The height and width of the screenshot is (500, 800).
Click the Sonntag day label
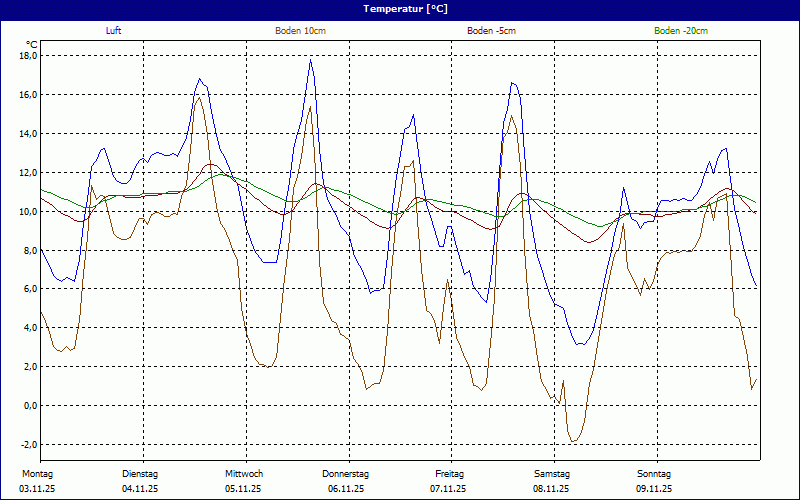pyautogui.click(x=654, y=474)
